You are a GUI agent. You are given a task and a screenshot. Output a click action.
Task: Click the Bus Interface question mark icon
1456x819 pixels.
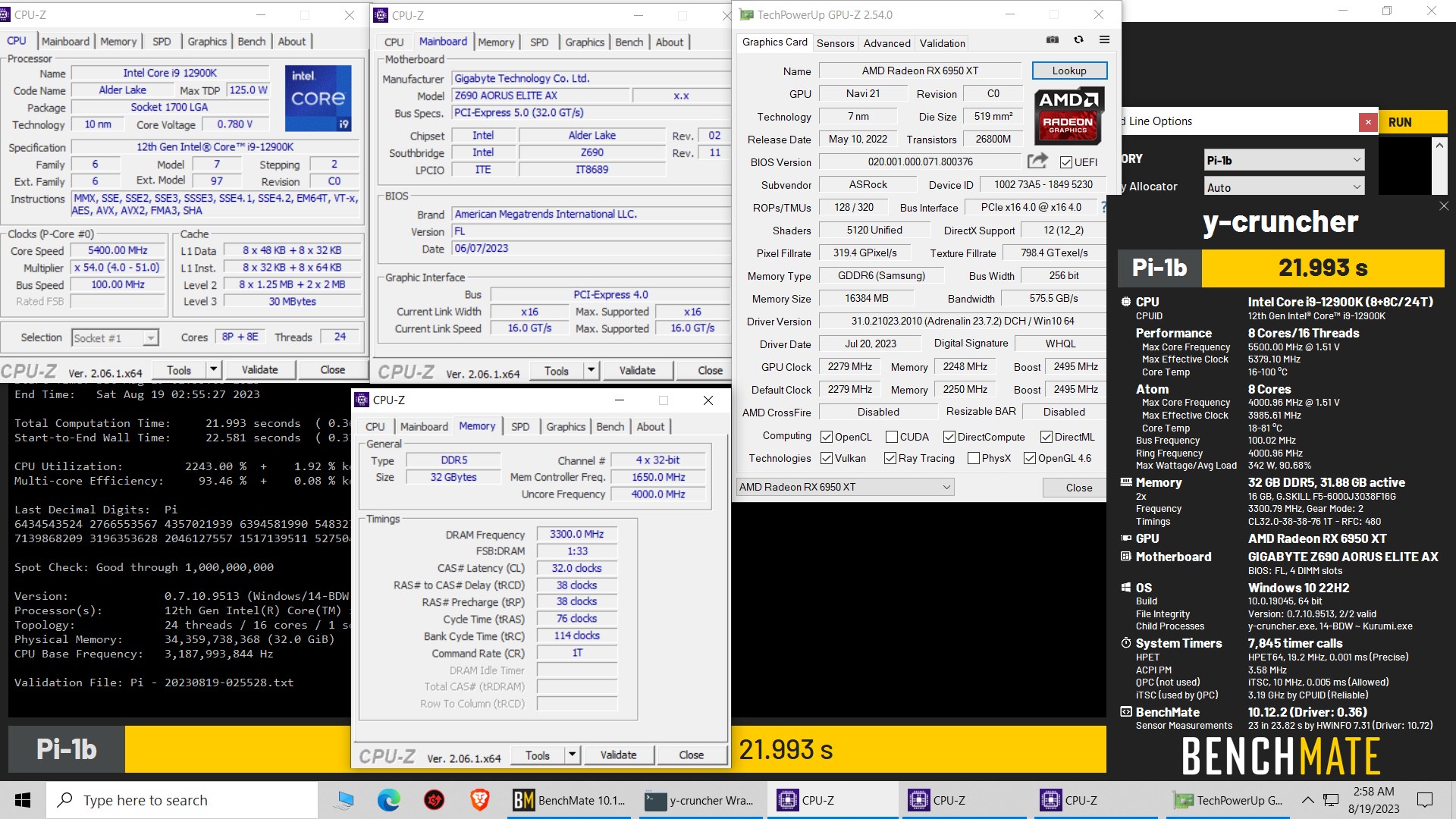1103,207
